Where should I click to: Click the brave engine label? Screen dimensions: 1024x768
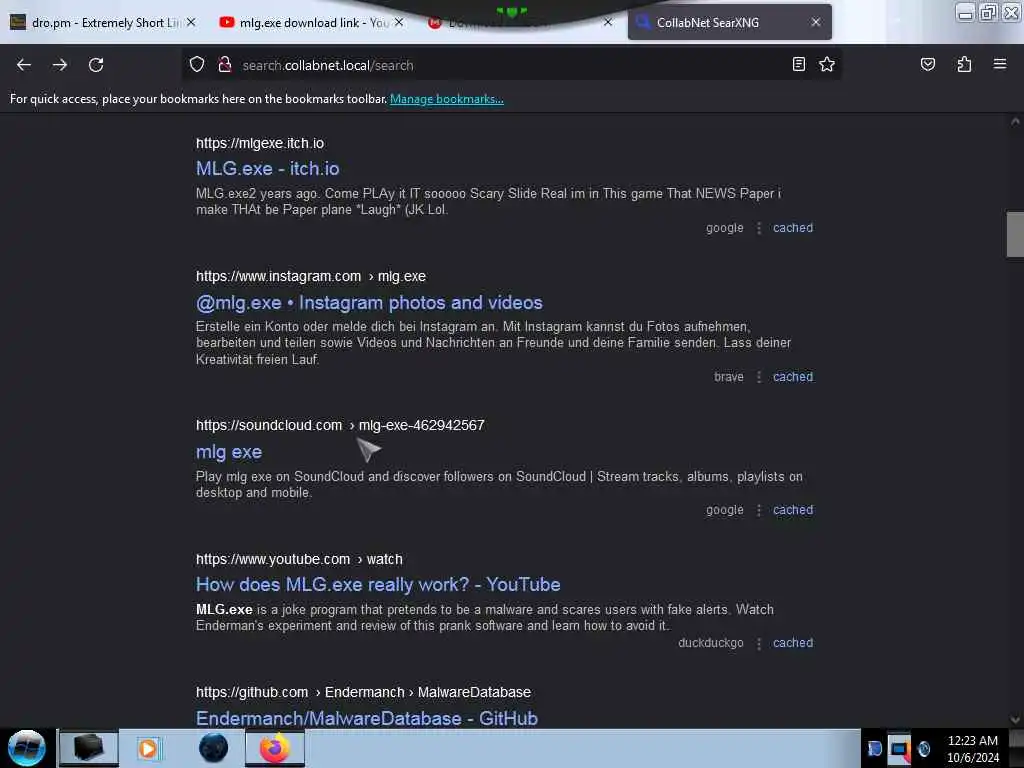[729, 377]
